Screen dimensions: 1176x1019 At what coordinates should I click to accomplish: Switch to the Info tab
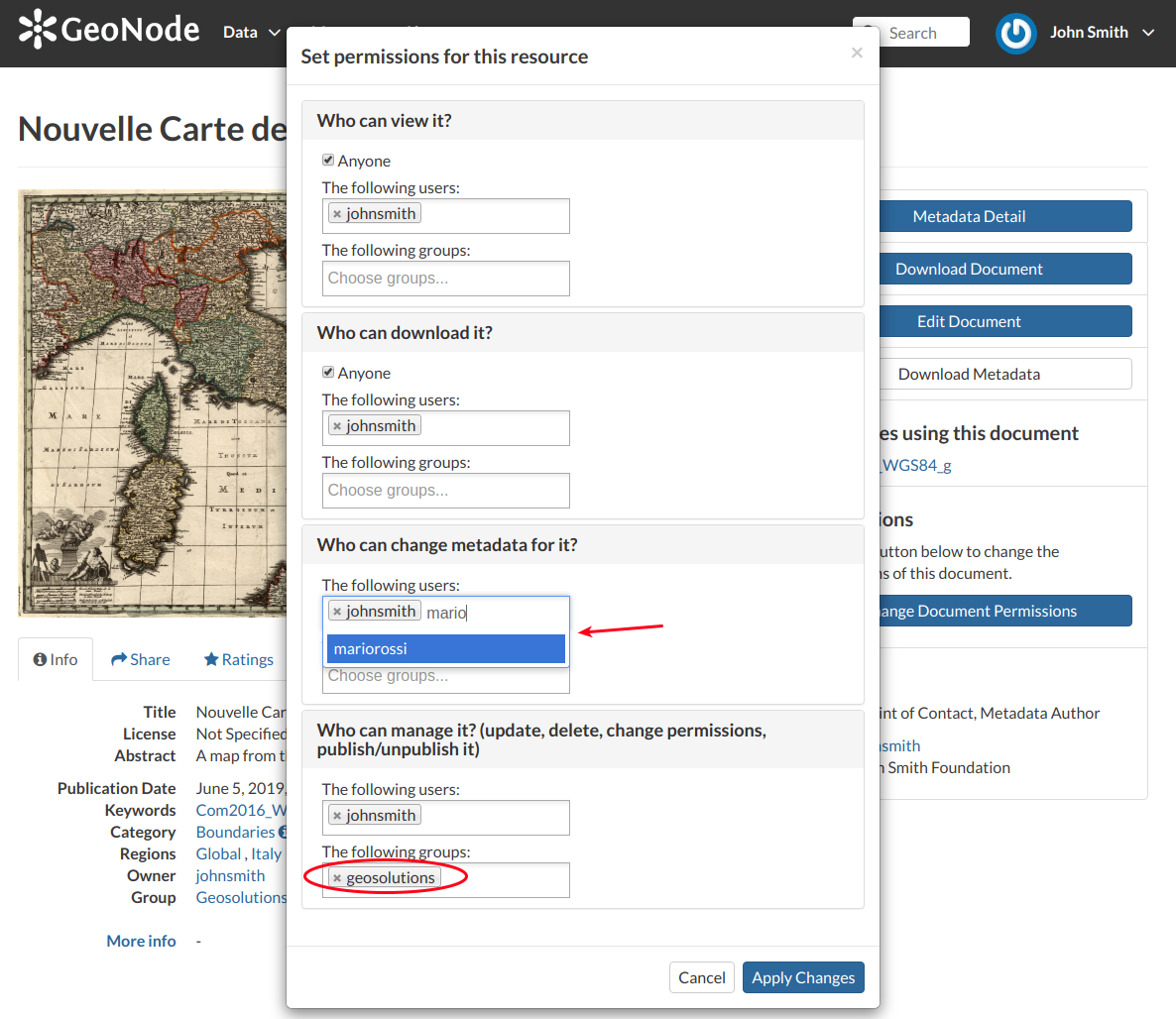[x=56, y=659]
